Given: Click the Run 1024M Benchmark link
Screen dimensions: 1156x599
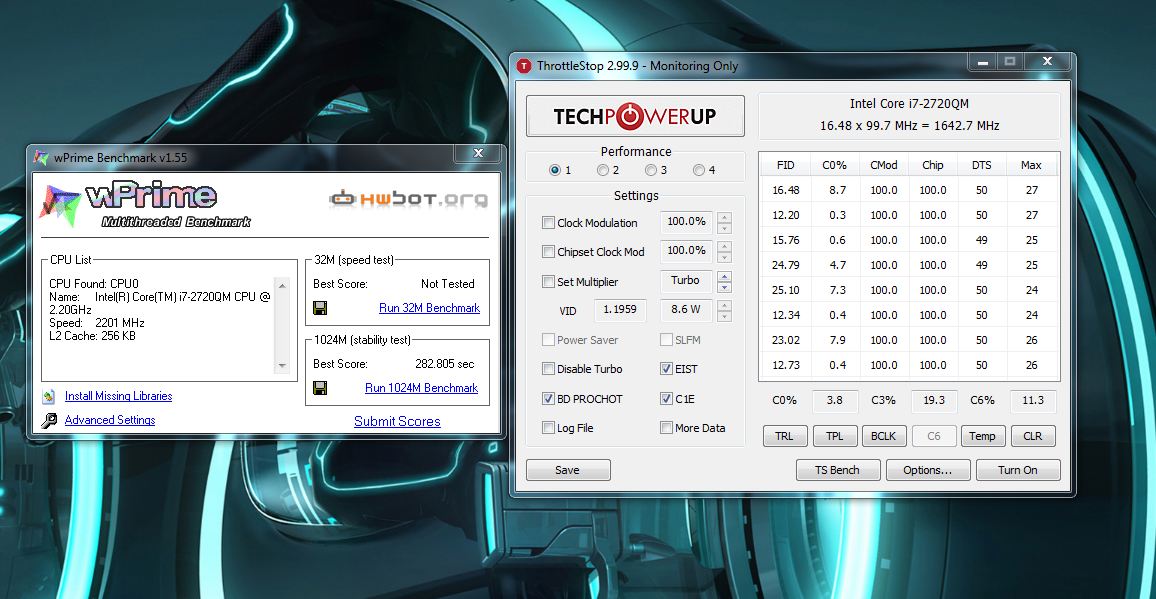Looking at the screenshot, I should 422,388.
